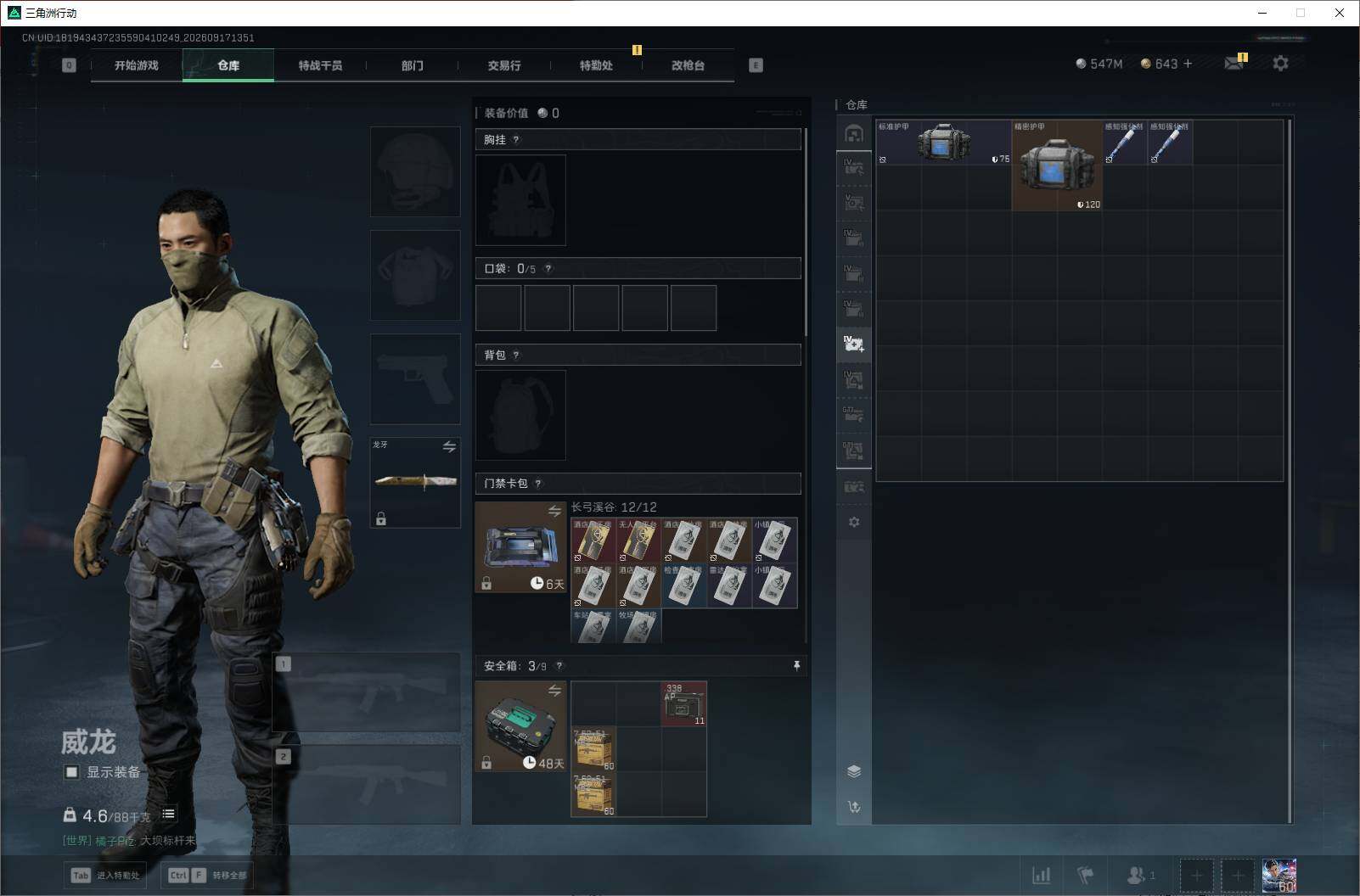Select the body armor equipment slot

click(415, 275)
